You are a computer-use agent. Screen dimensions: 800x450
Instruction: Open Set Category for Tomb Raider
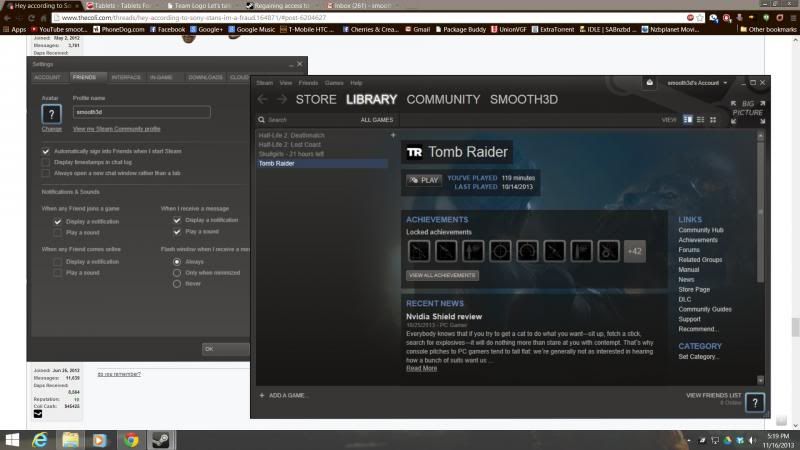(698, 357)
